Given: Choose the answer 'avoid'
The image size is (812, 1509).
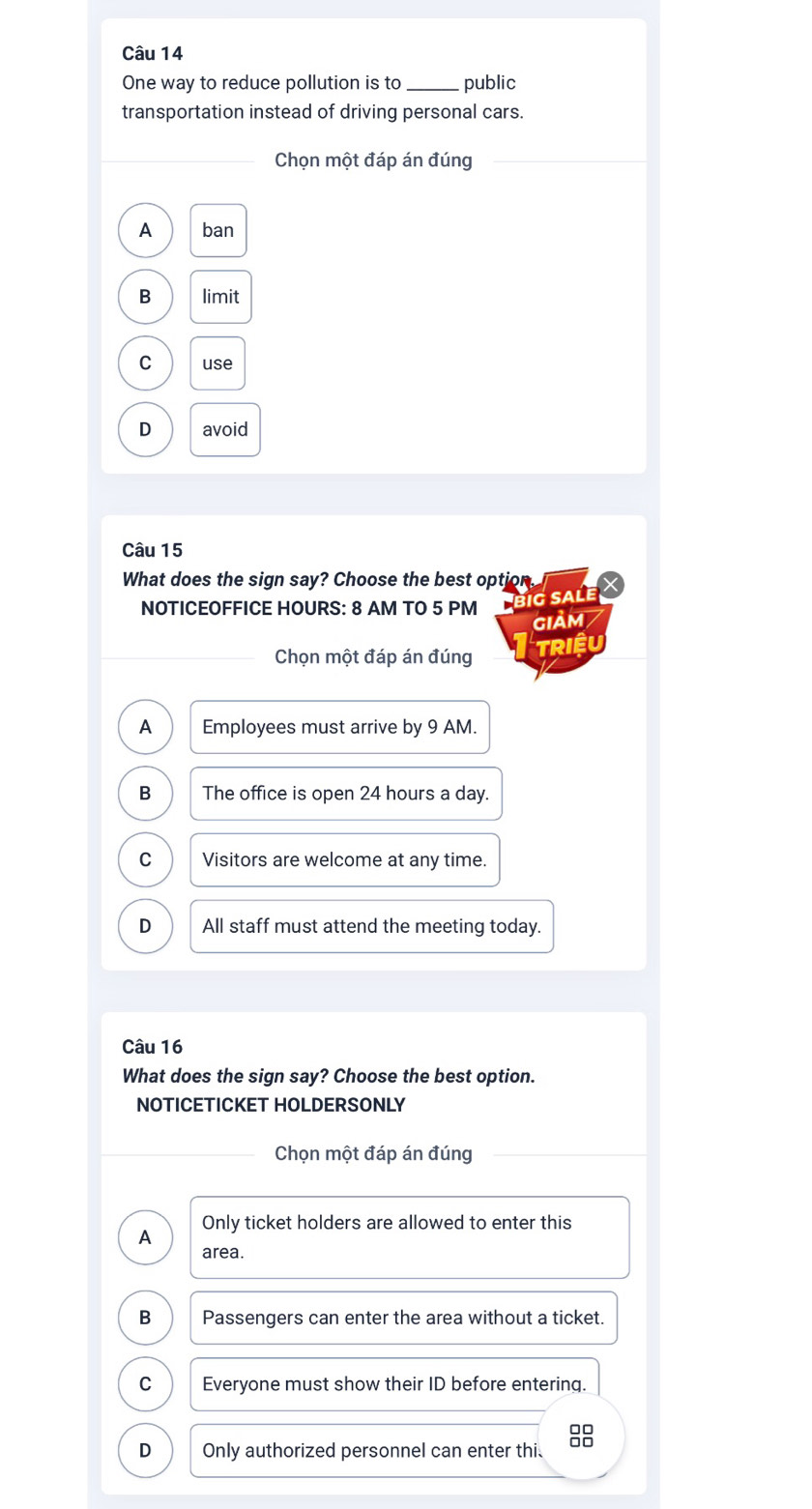Looking at the screenshot, I should click(225, 429).
